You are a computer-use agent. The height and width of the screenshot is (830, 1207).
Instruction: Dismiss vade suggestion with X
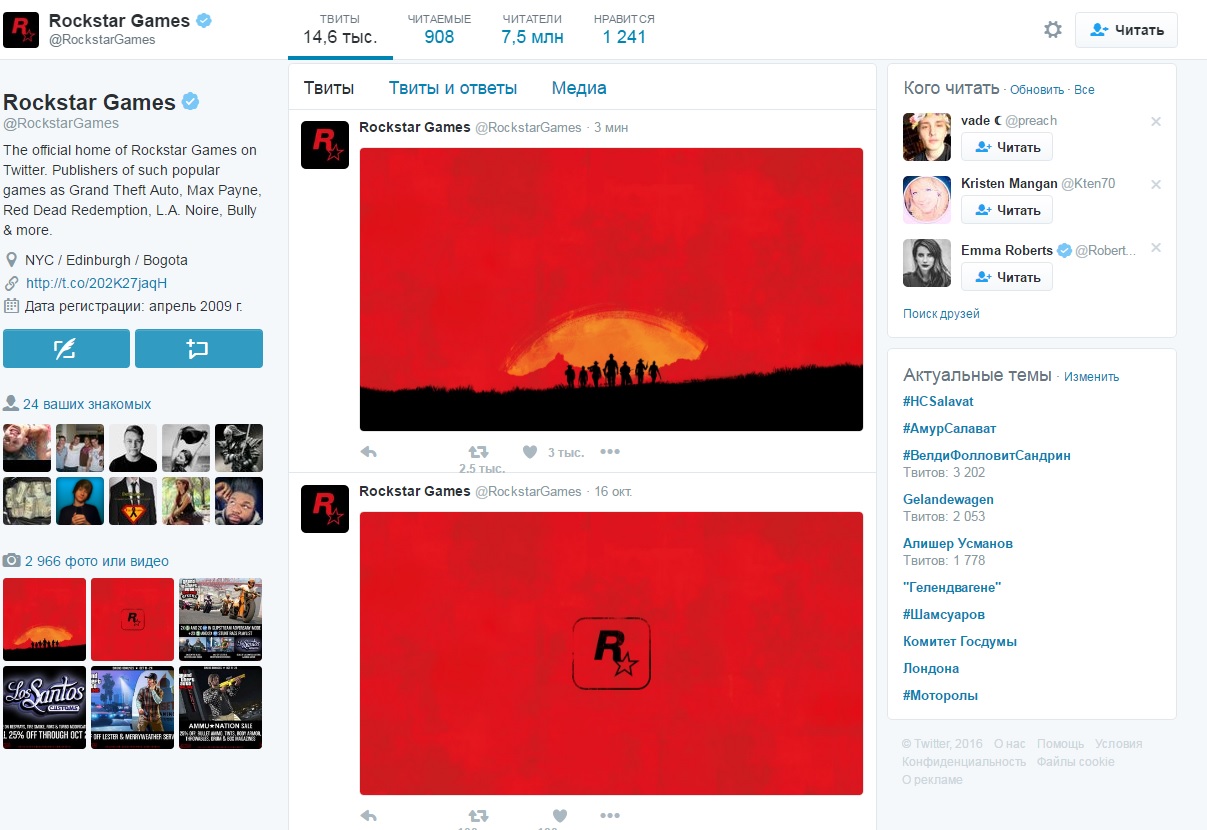point(1156,122)
